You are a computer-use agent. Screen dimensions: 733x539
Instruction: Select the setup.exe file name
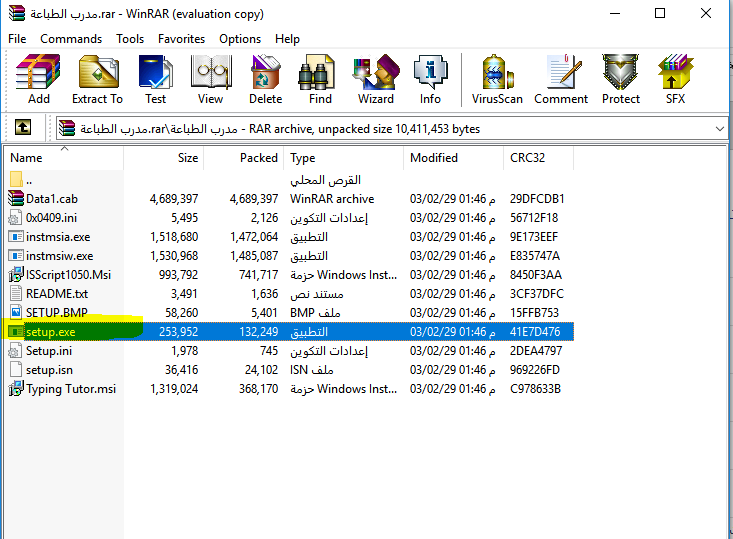point(50,332)
